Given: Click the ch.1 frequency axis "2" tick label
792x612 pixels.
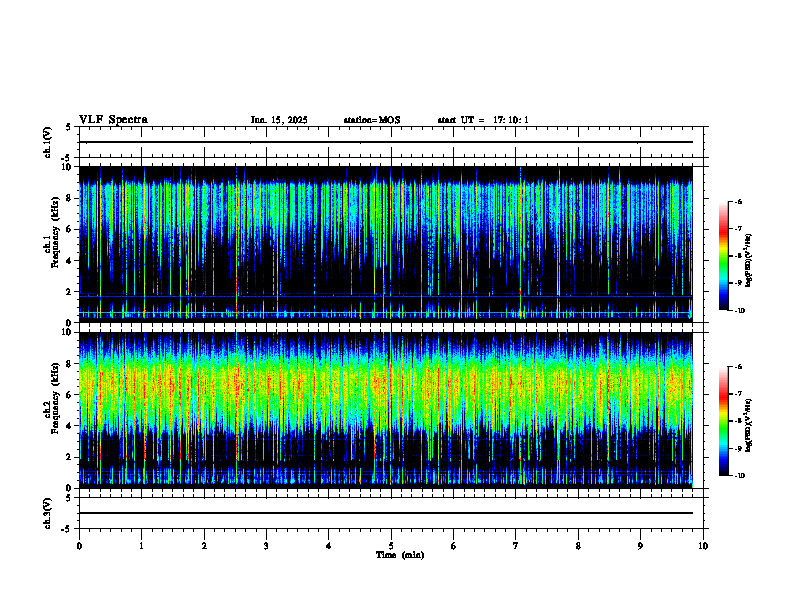Looking at the screenshot, I should tap(69, 292).
